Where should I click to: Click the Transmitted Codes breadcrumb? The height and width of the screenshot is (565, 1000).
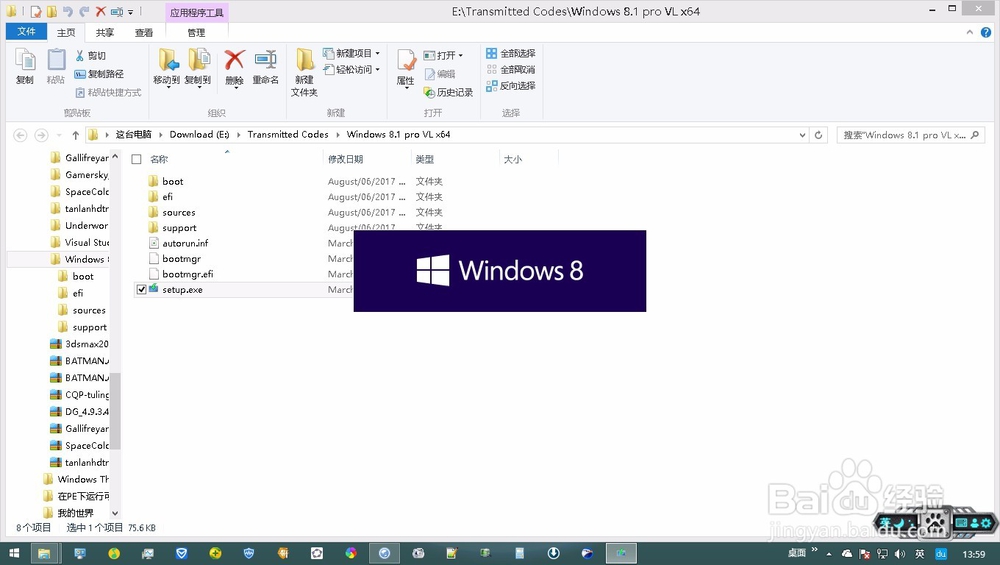(288, 135)
